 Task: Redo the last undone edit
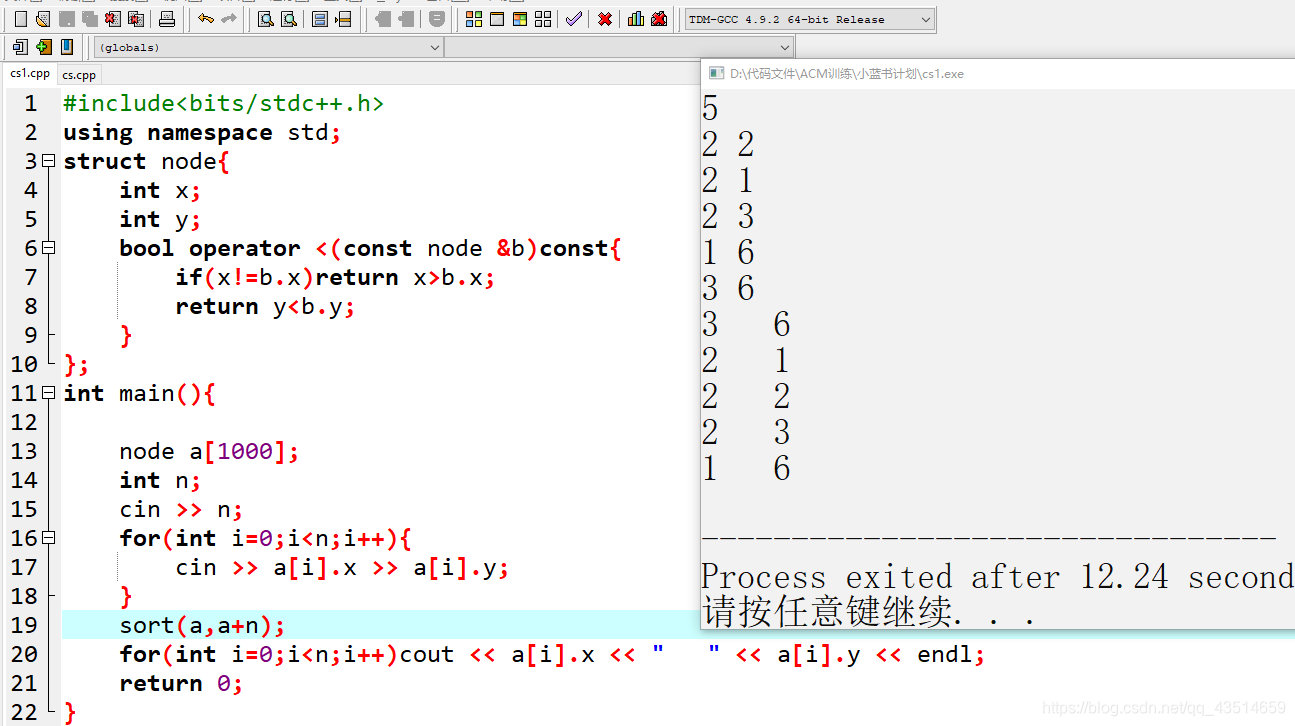229,19
